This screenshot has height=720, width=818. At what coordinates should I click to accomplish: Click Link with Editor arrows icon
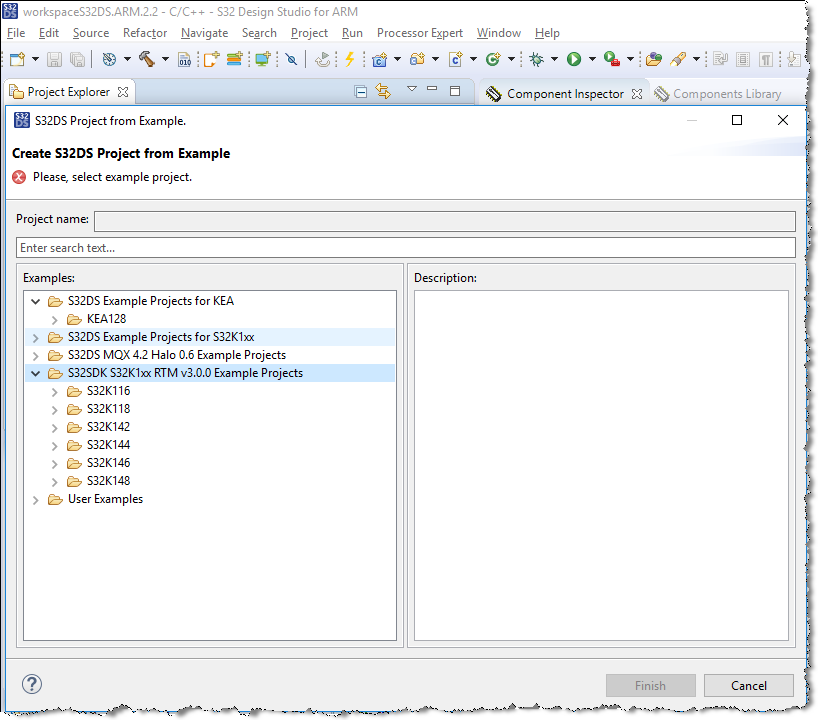click(383, 92)
